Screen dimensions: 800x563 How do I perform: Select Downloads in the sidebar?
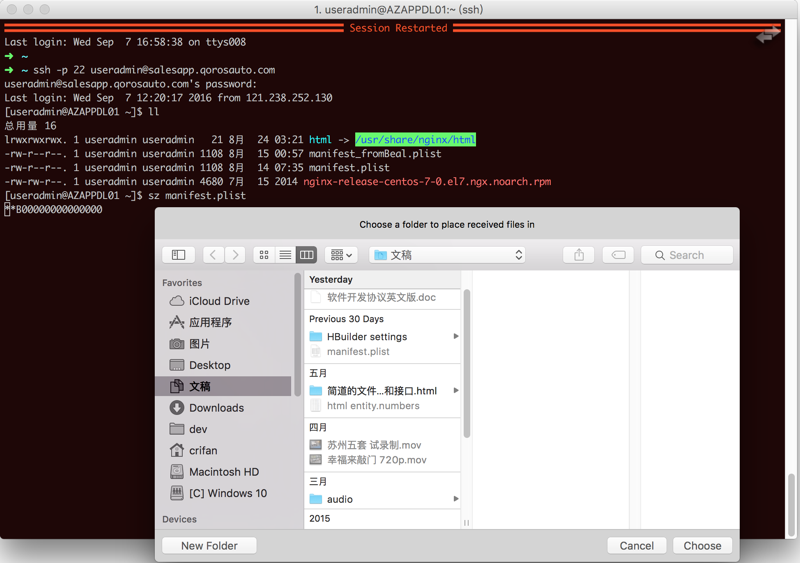point(224,408)
